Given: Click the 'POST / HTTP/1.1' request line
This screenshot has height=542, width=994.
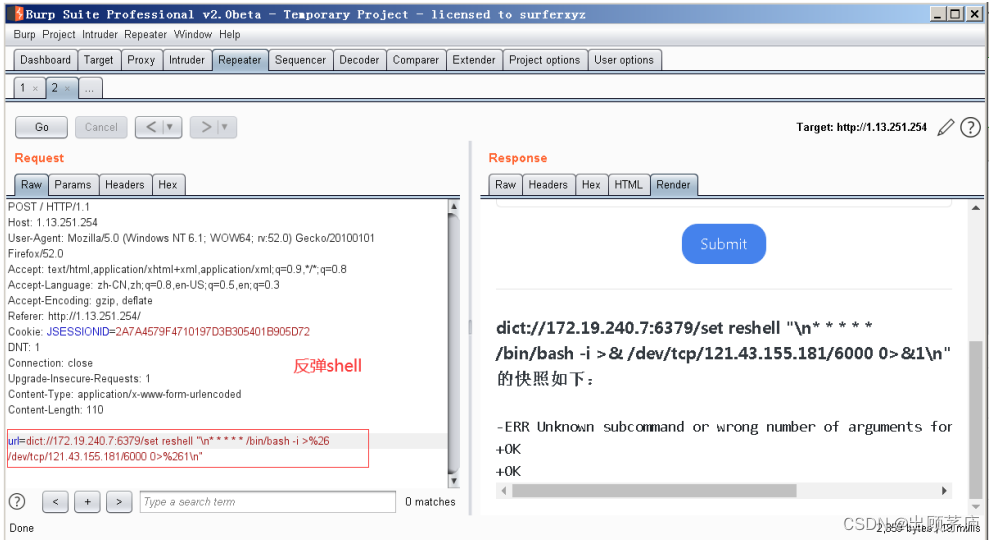Looking at the screenshot, I should pos(49,207).
